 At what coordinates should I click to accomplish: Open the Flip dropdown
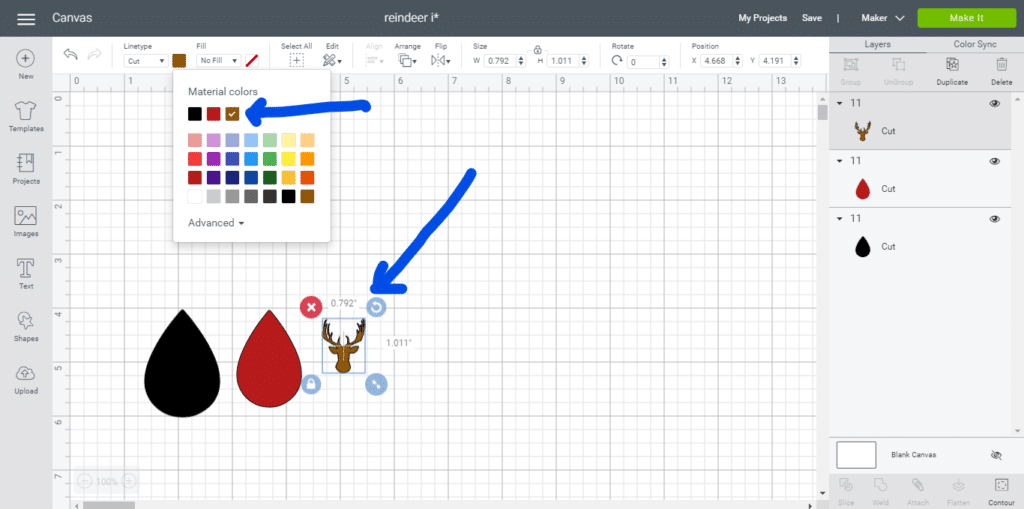441,61
